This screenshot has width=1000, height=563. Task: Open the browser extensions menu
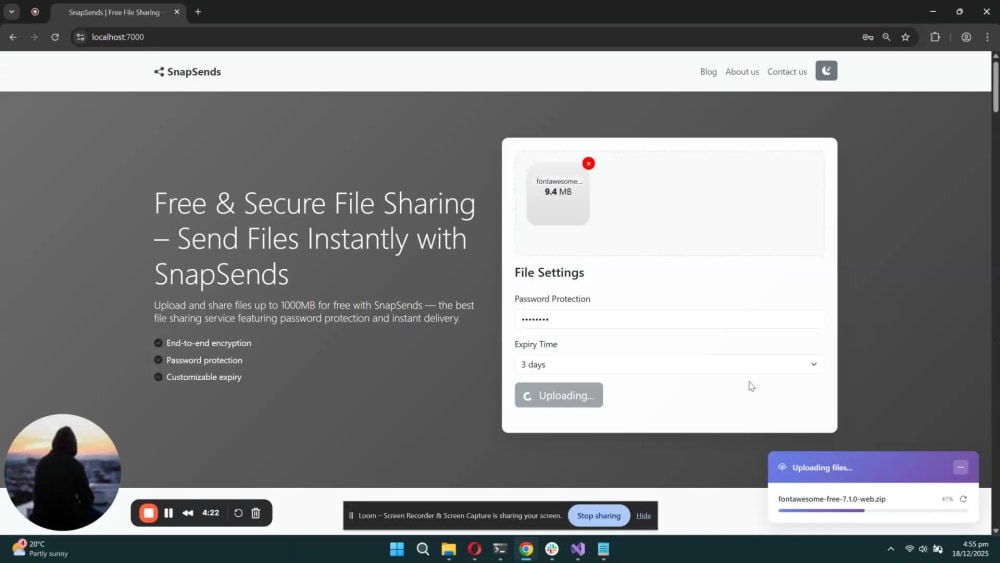(x=935, y=37)
